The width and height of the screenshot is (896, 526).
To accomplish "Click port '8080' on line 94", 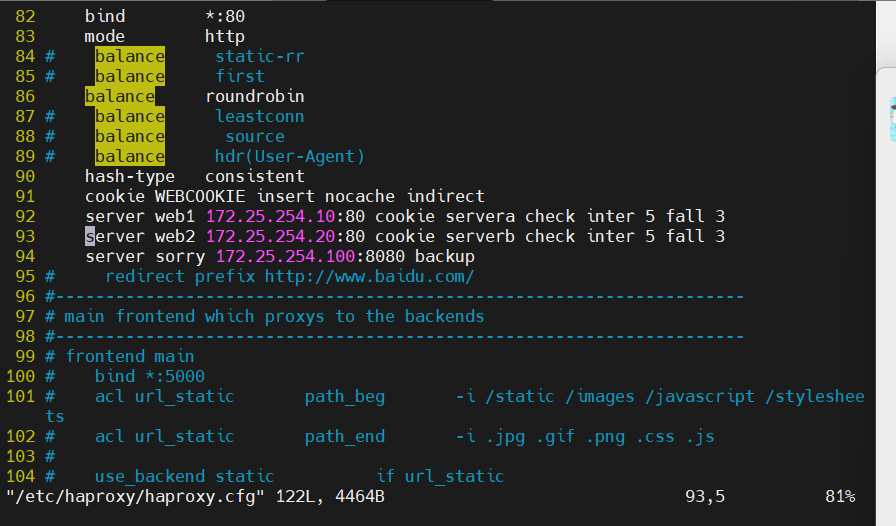I will click(385, 256).
